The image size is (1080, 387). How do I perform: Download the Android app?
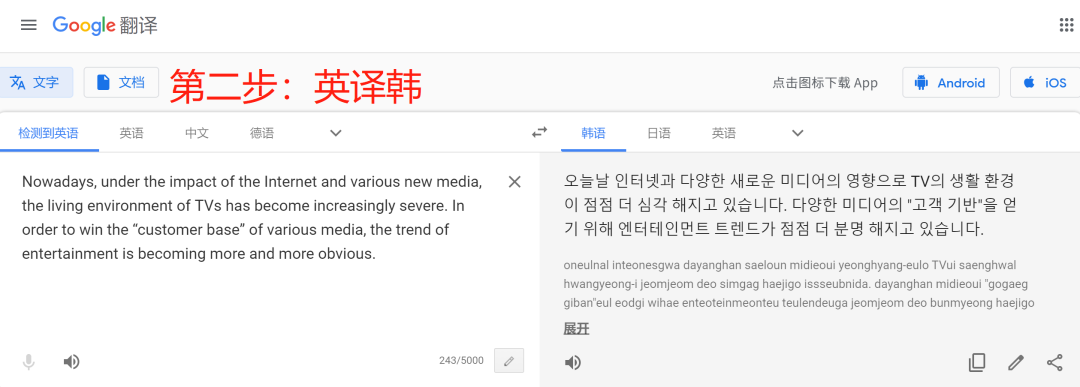(951, 83)
